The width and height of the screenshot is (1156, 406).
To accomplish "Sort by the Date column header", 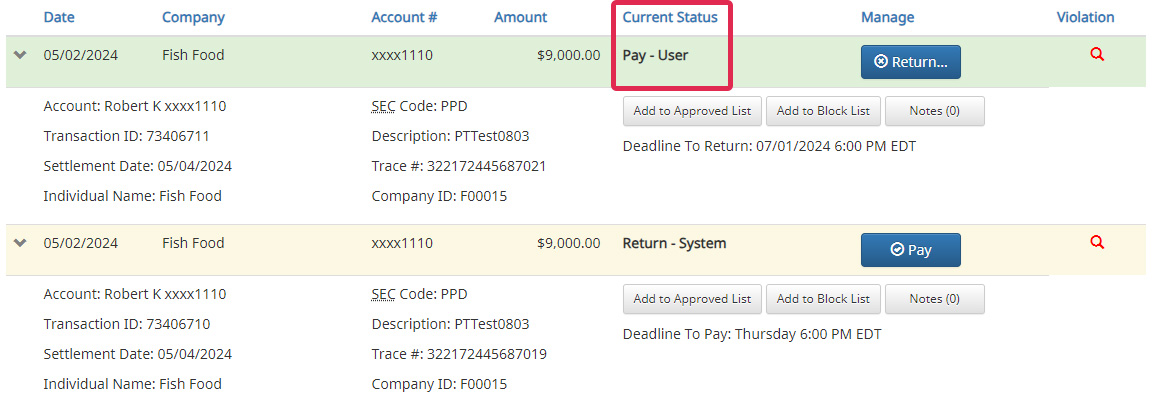I will [59, 17].
